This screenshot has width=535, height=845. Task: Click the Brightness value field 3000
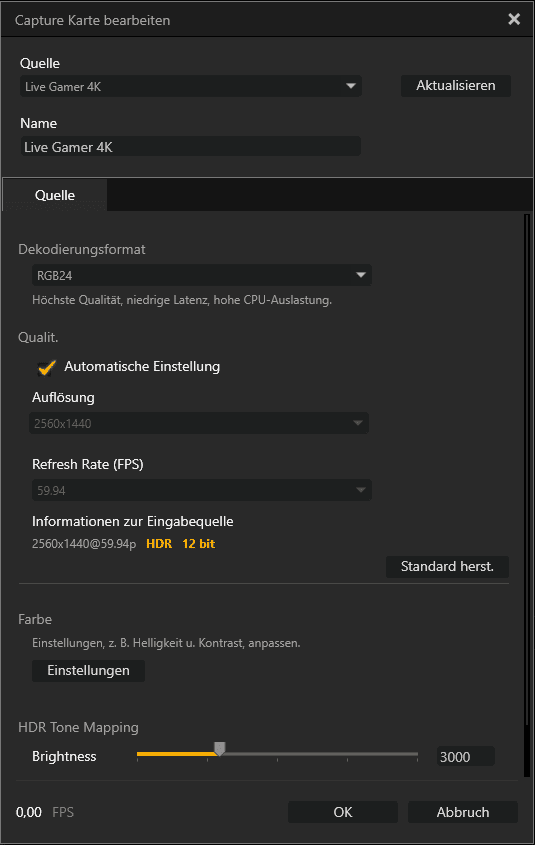465,757
